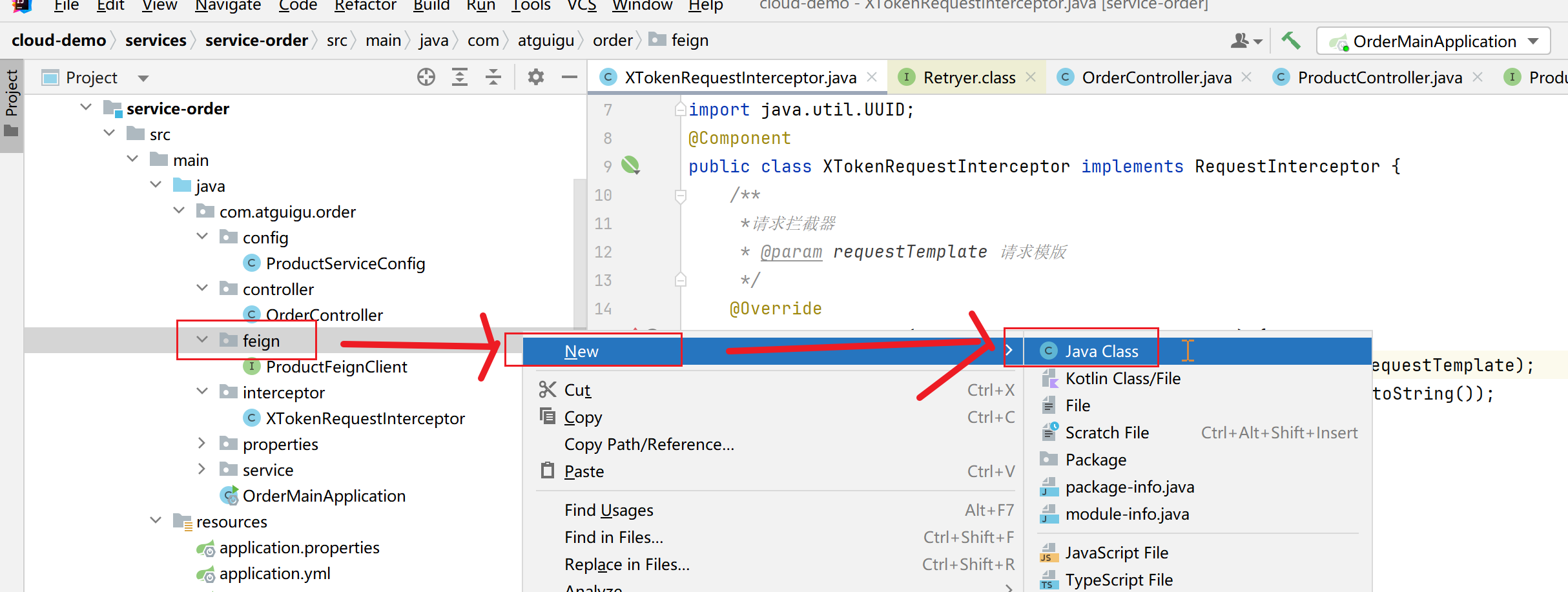Open the Navigate menu
The width and height of the screenshot is (1568, 592).
228,6
